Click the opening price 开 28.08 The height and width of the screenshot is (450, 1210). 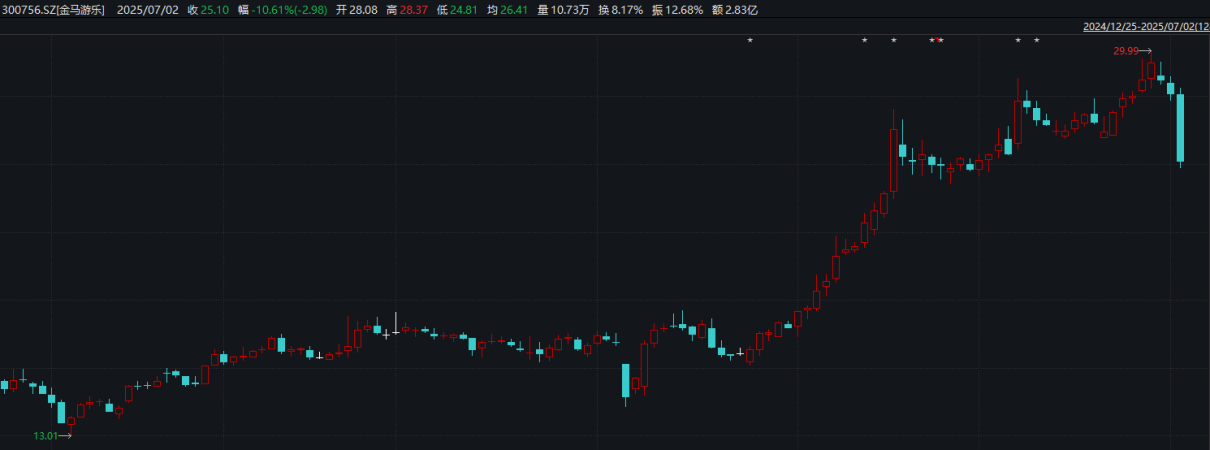click(355, 9)
